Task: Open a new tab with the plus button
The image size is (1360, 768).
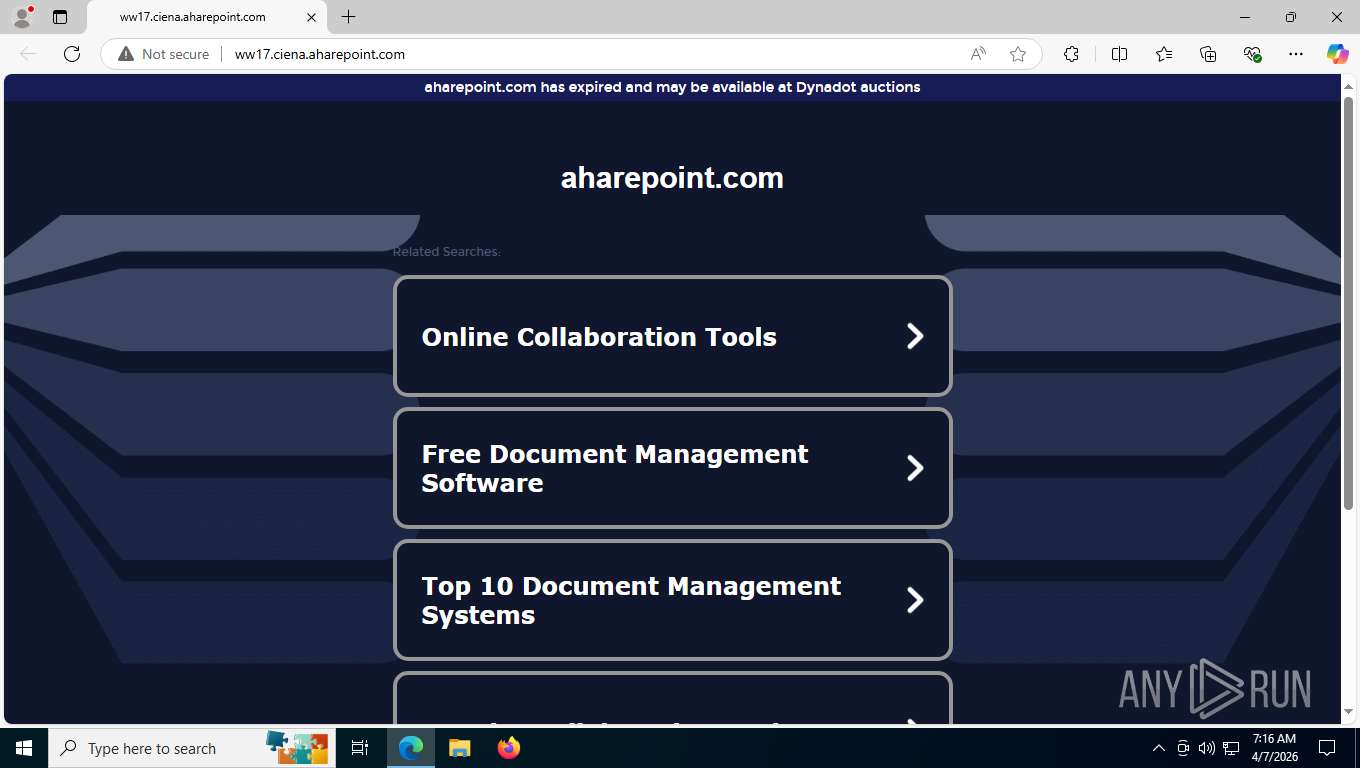Action: coord(348,17)
